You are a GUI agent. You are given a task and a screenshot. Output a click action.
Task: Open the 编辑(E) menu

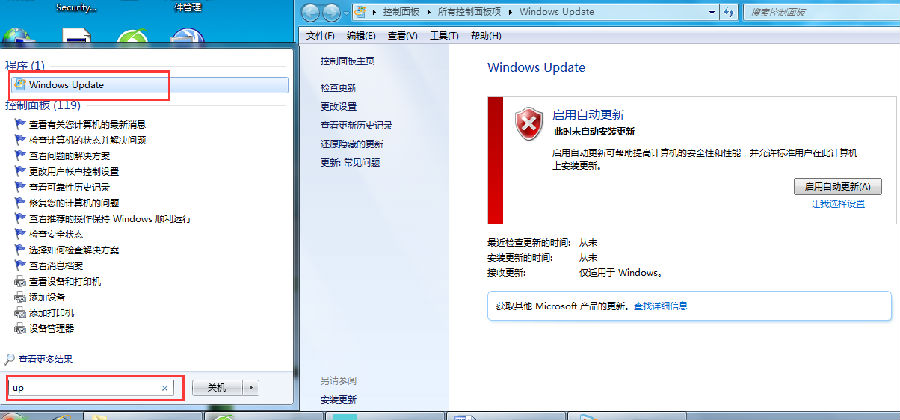click(362, 36)
